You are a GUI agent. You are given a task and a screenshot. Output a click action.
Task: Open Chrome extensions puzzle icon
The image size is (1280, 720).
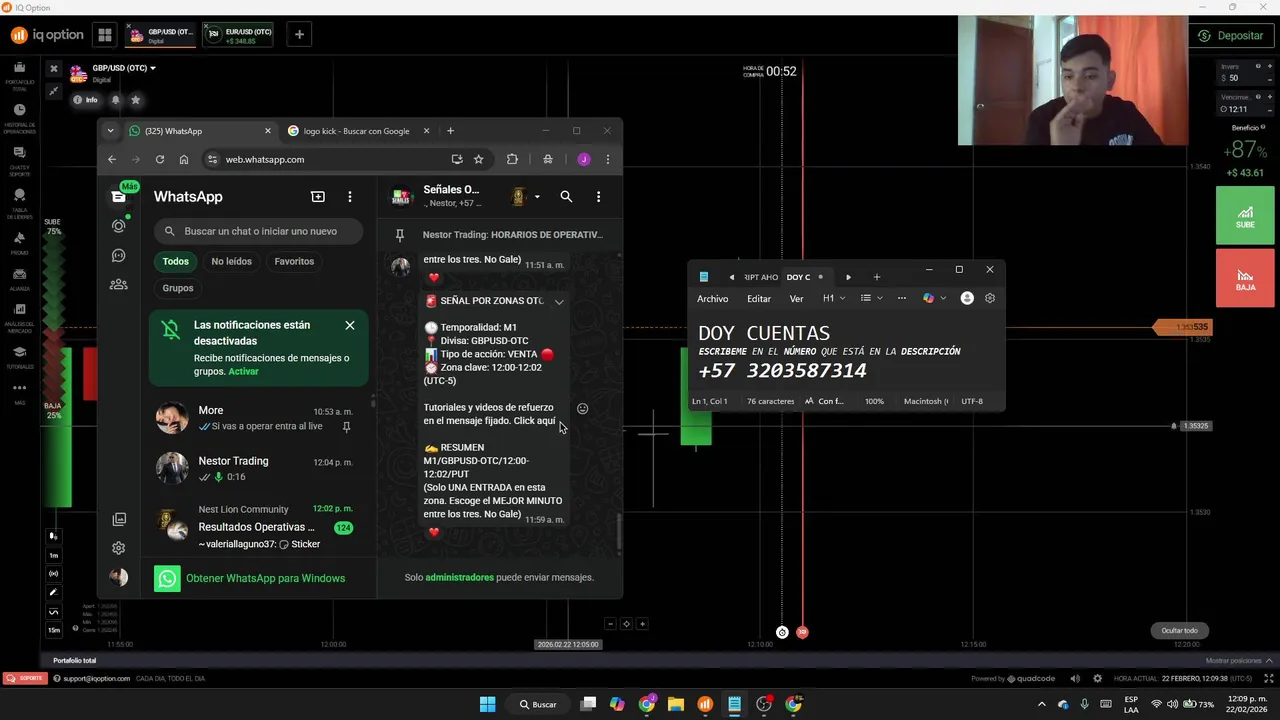click(512, 159)
